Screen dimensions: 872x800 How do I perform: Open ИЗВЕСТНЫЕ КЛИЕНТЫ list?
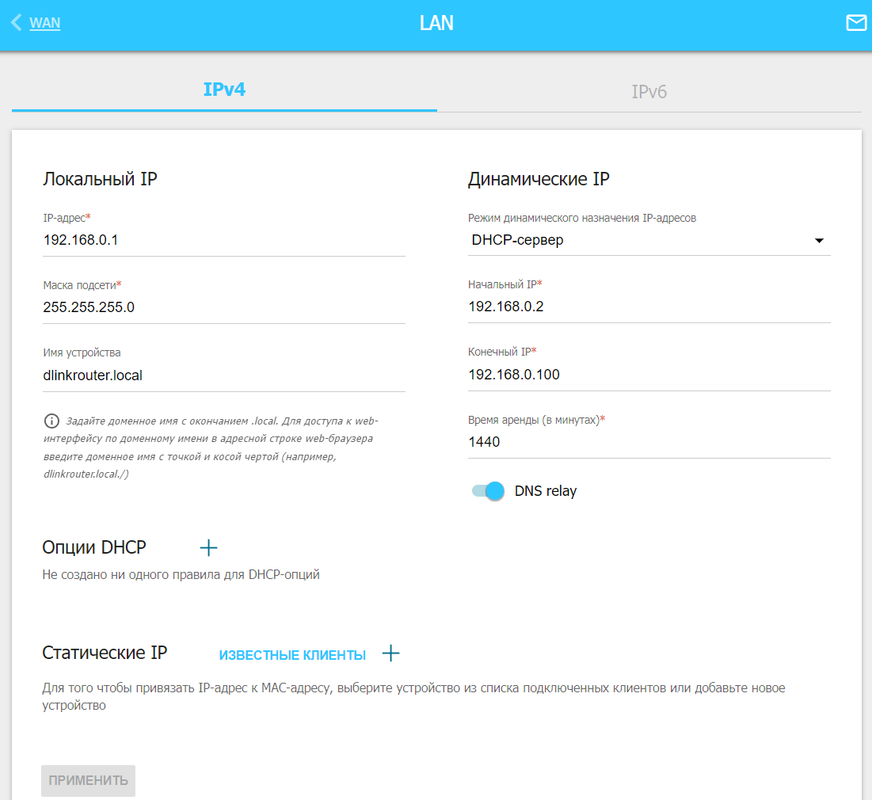tap(293, 655)
